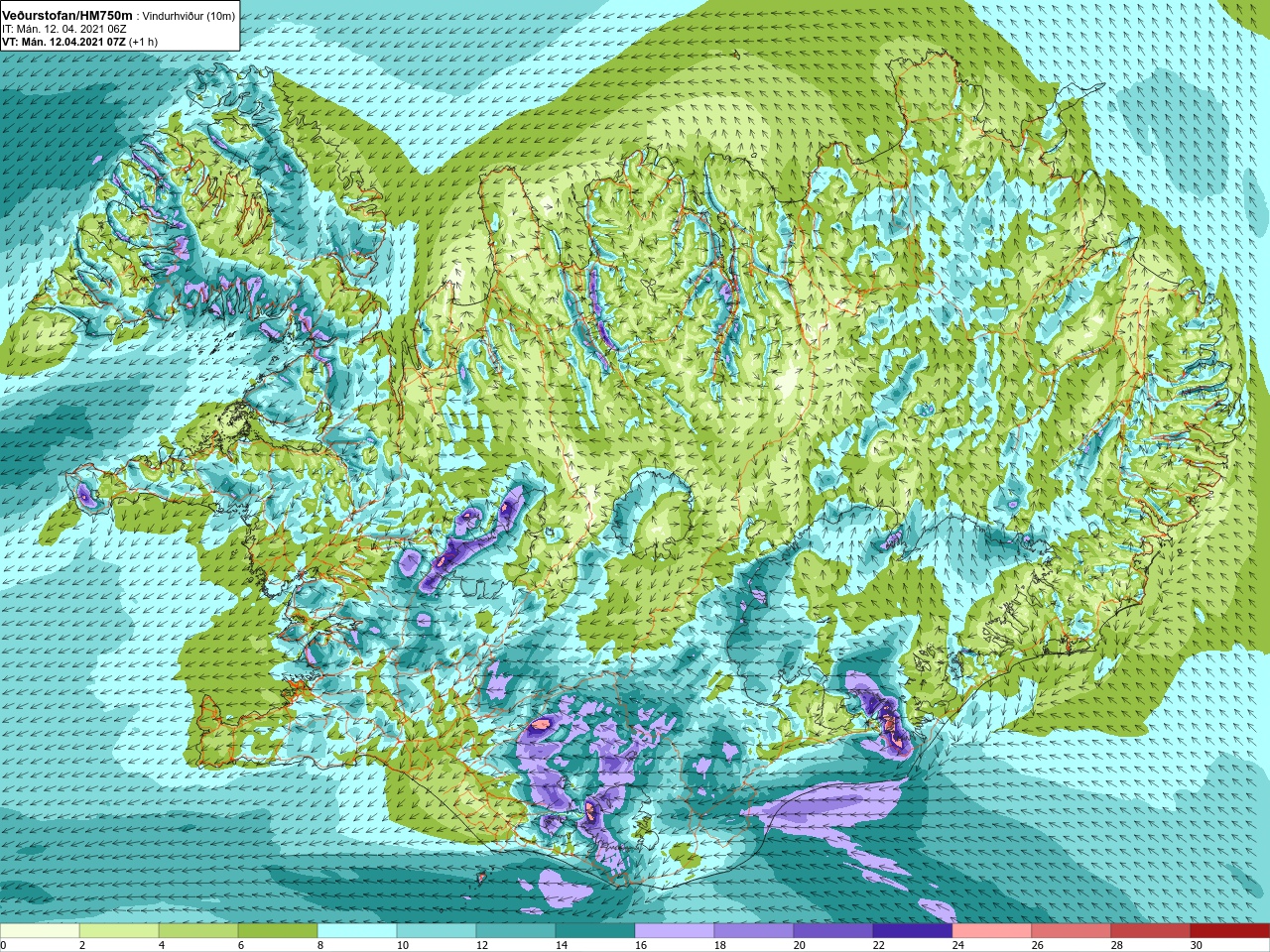Click the IT: Mán. 12. 04. 2021 06Z line

[64, 30]
